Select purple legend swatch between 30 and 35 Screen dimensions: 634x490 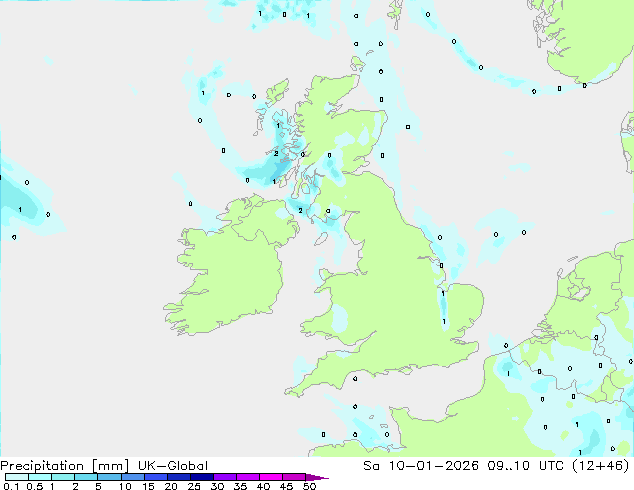(x=225, y=477)
